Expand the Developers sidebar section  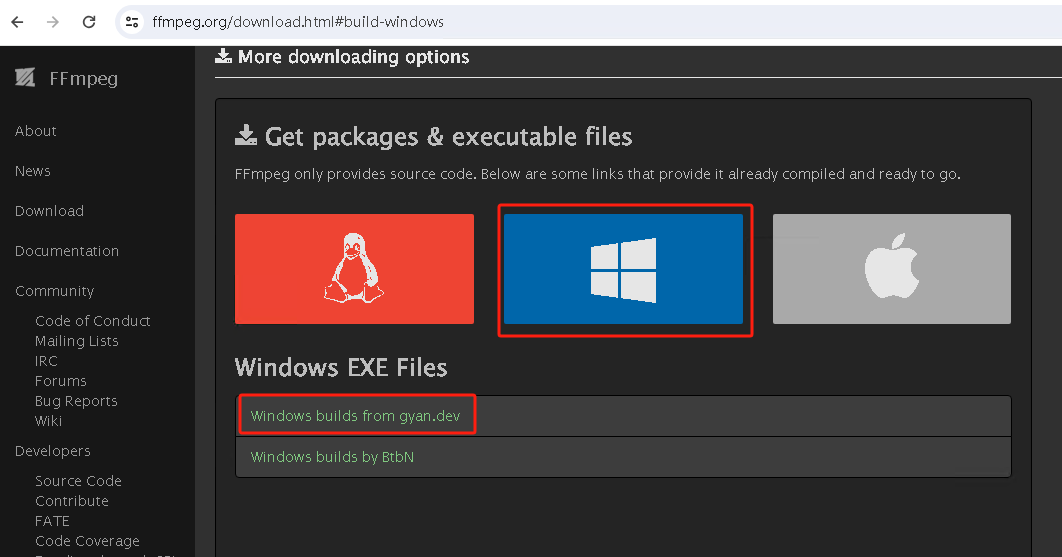[x=53, y=451]
